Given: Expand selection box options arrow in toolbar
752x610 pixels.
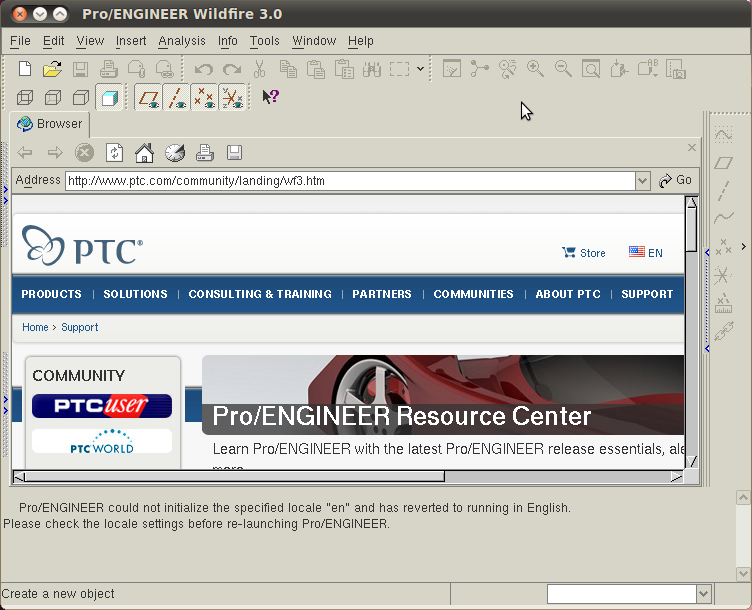Looking at the screenshot, I should click(420, 69).
